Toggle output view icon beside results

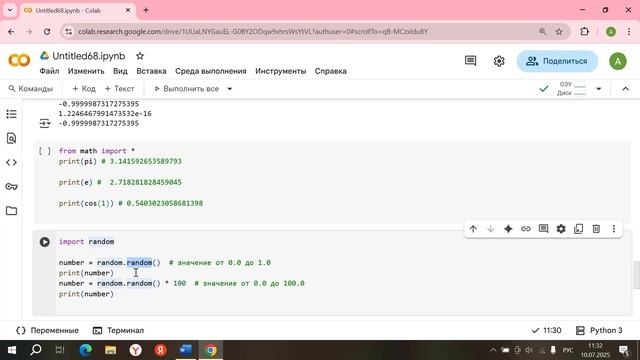[x=44, y=123]
